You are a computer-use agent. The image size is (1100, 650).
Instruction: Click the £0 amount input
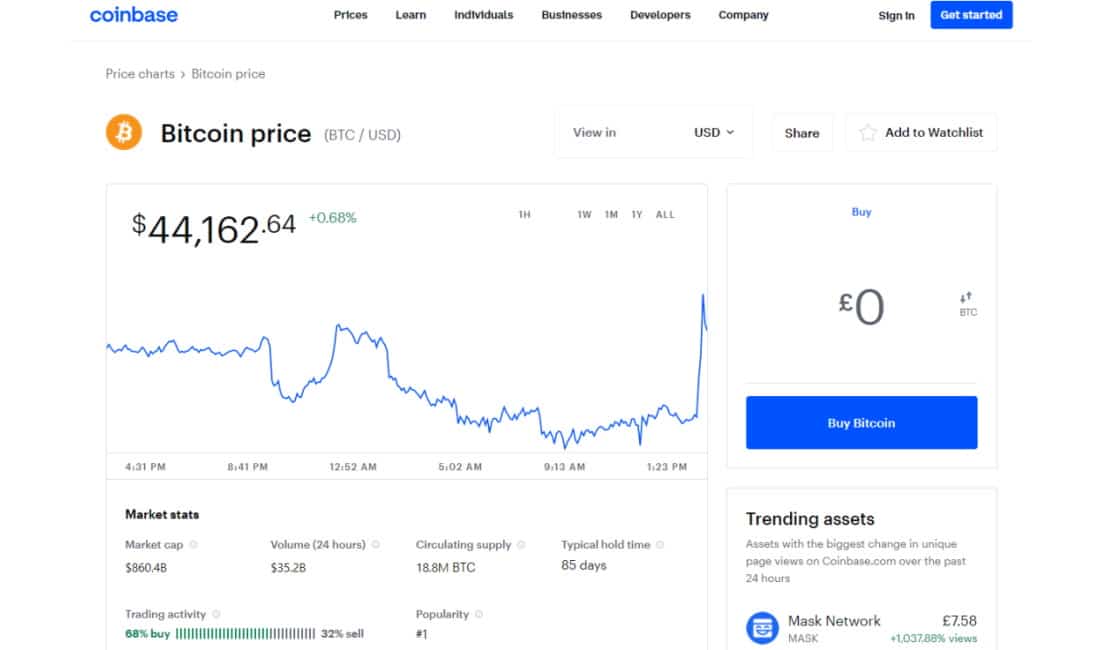tap(861, 306)
